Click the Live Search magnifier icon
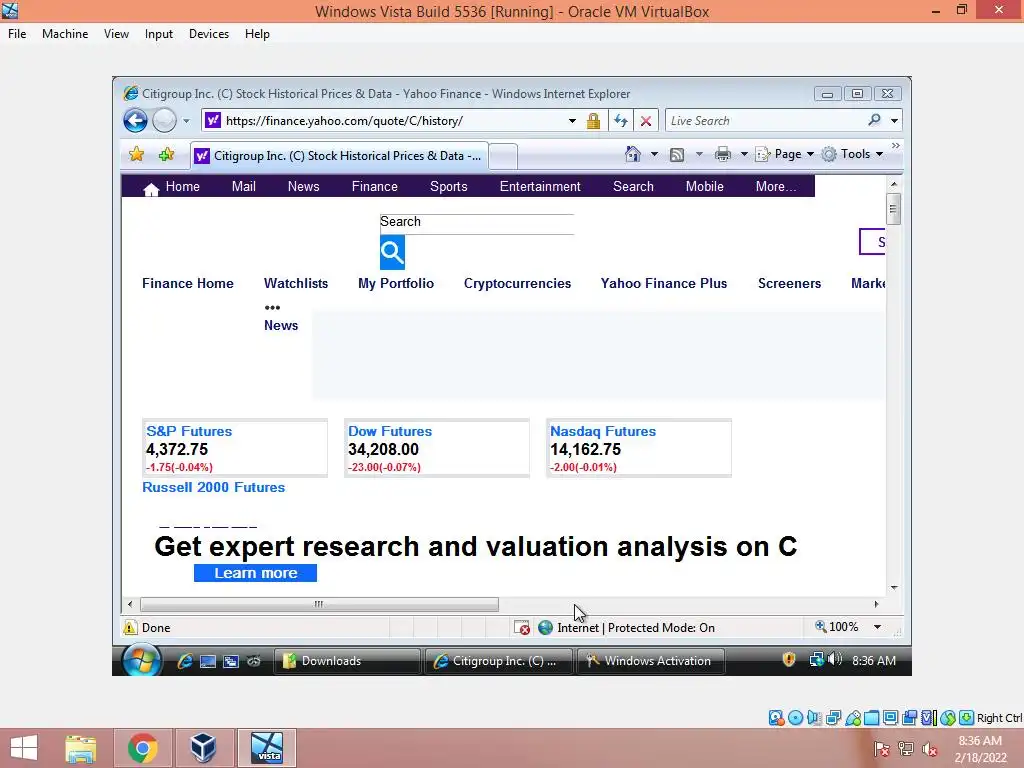1024x768 pixels. [x=874, y=120]
